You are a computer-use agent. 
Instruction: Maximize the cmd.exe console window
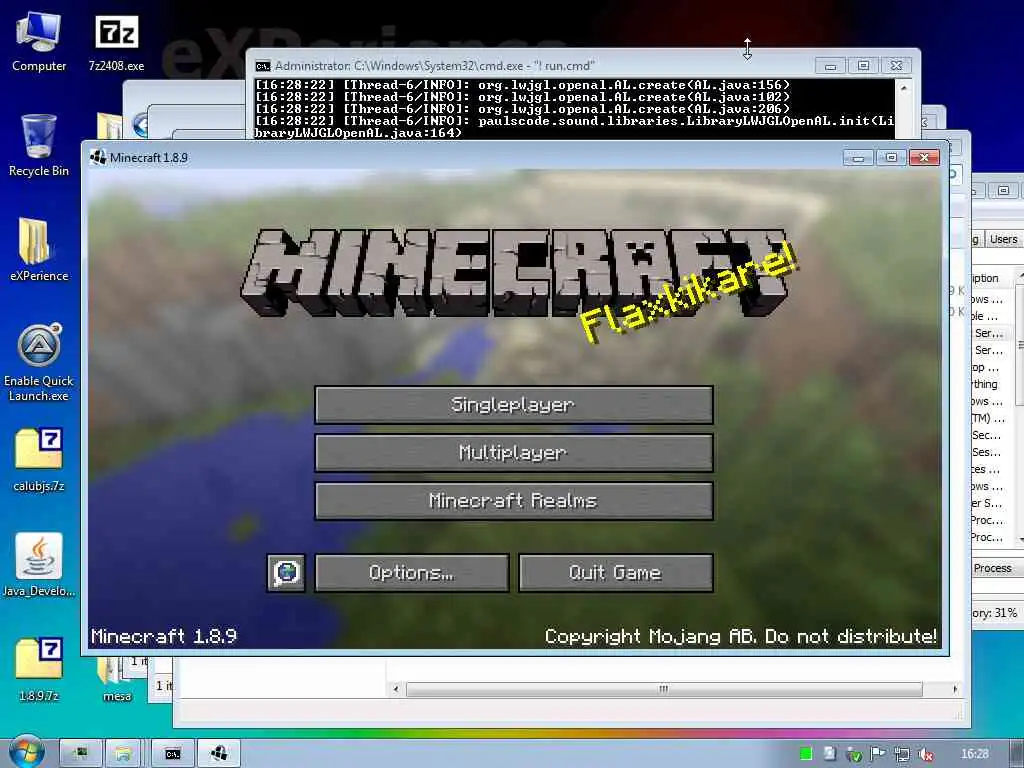point(863,66)
